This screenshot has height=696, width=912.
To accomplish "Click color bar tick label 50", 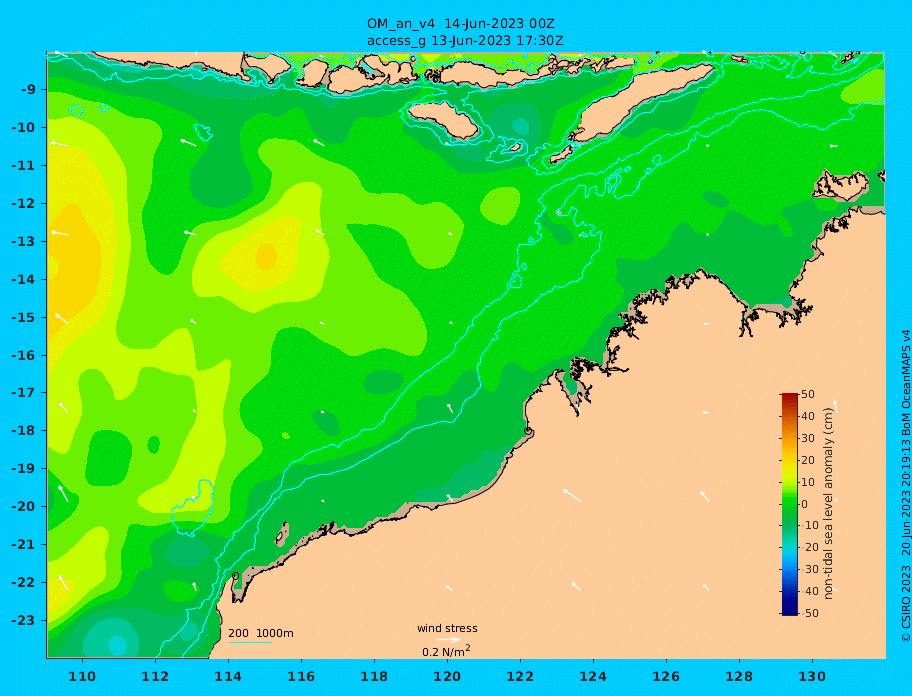I will (808, 394).
